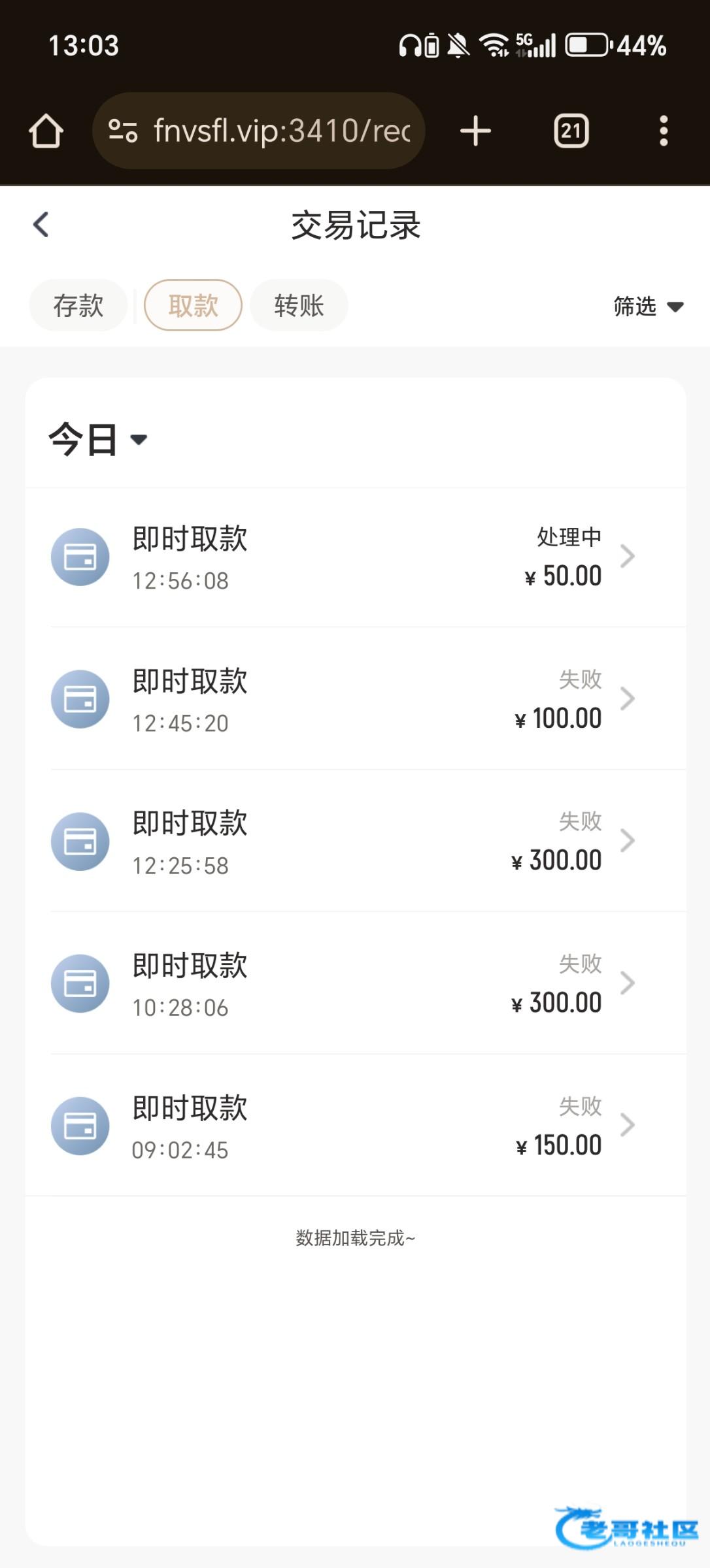Switch to the 存款 tab
Image resolution: width=710 pixels, height=1568 pixels.
point(78,305)
